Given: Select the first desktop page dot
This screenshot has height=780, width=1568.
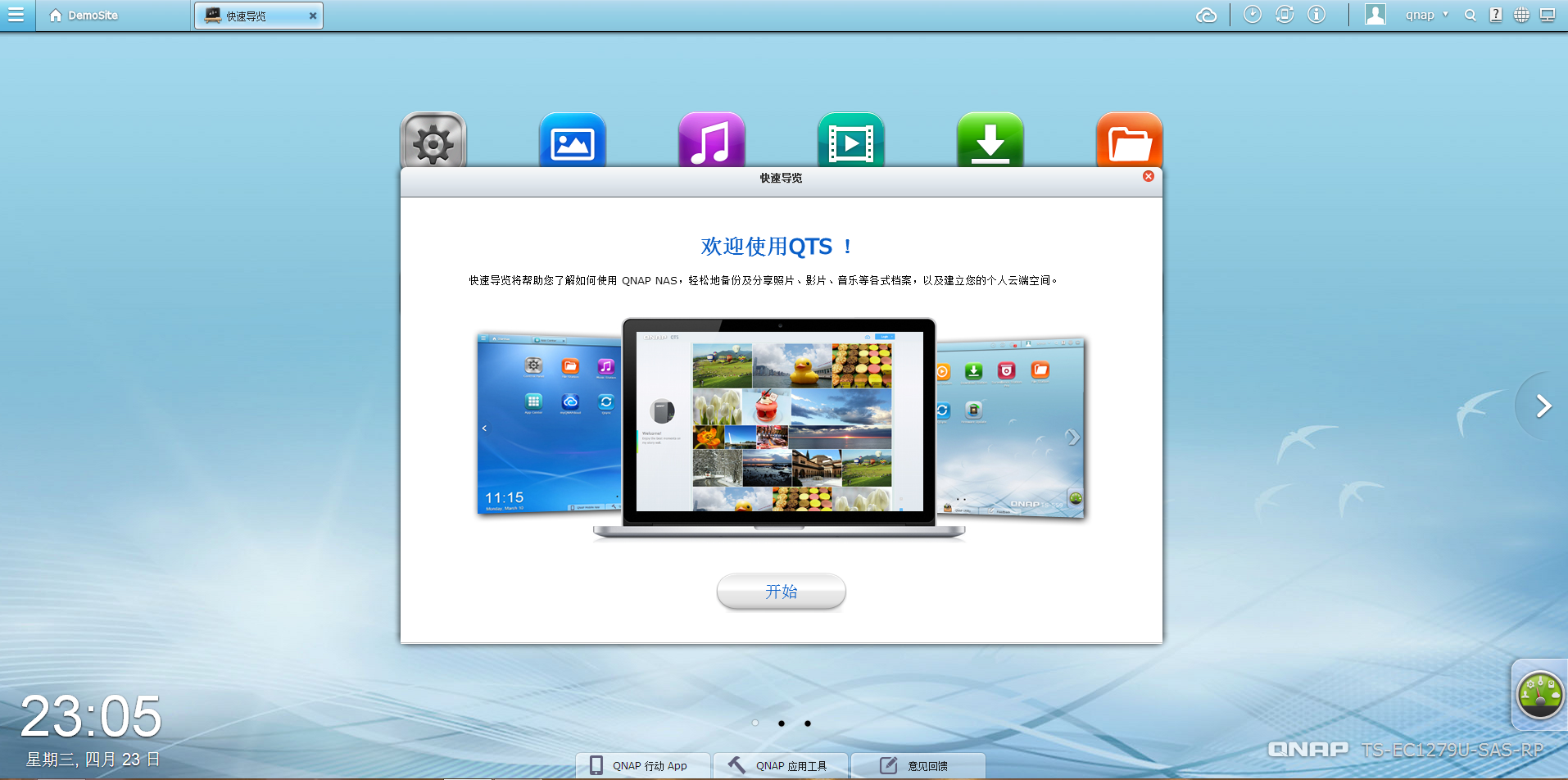Looking at the screenshot, I should pos(755,723).
